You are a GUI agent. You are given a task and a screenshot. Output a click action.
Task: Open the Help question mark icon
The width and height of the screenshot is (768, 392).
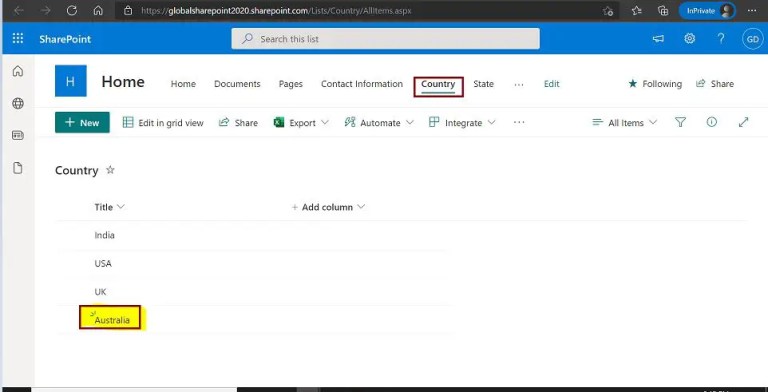(x=720, y=39)
